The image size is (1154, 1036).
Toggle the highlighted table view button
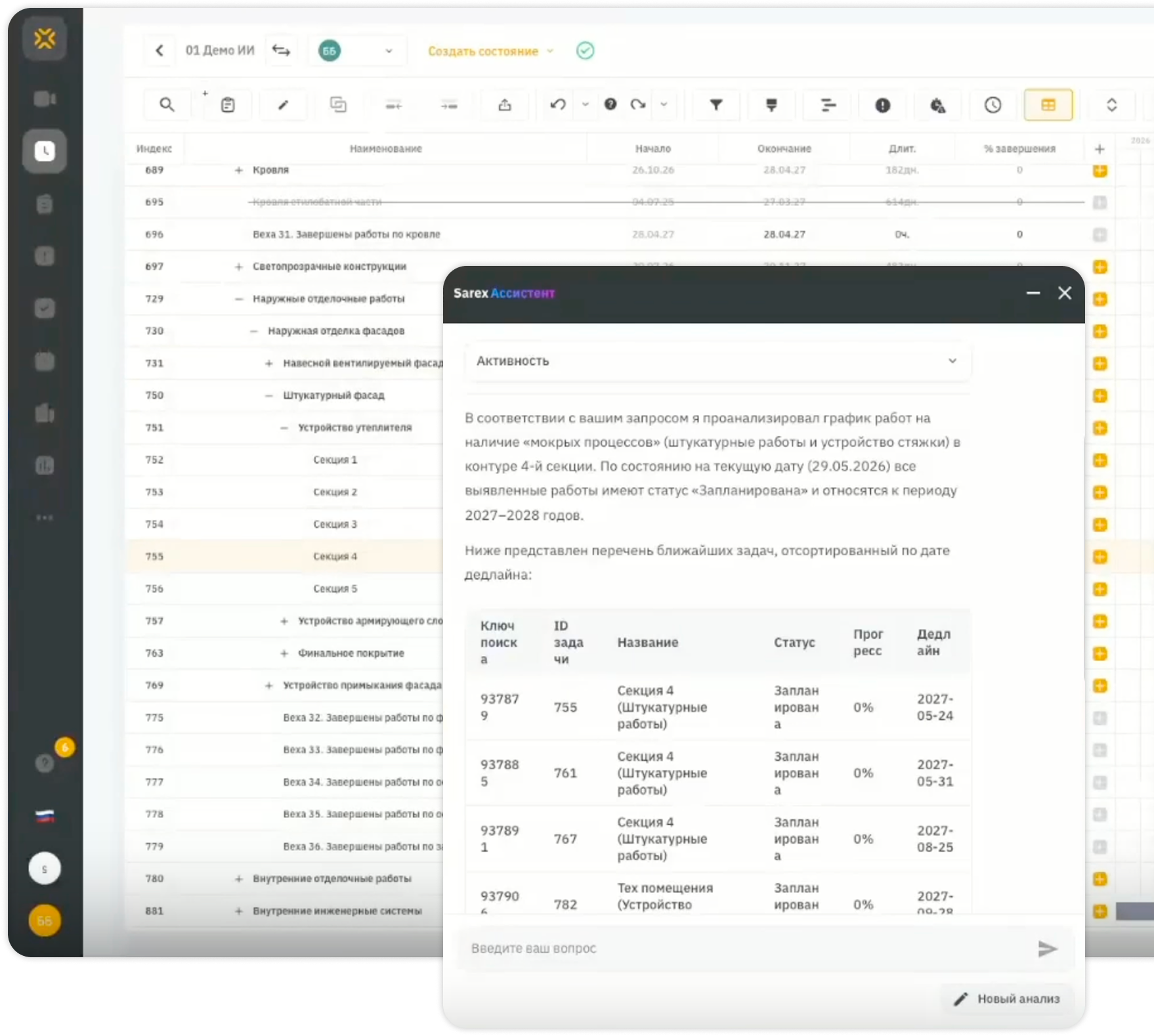click(1048, 105)
